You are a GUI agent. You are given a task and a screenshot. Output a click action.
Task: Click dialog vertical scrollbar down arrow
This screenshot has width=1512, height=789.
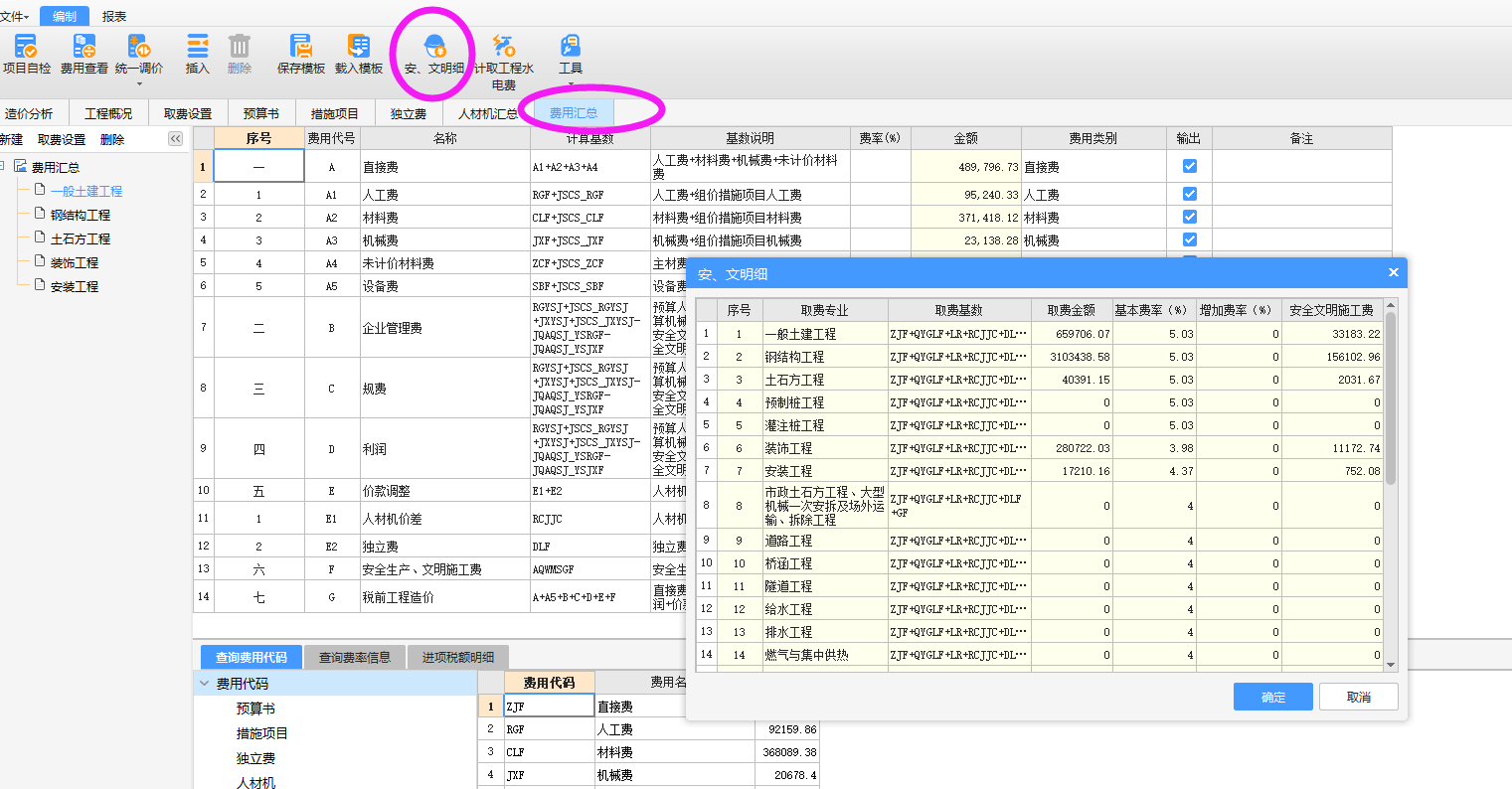(x=1391, y=665)
